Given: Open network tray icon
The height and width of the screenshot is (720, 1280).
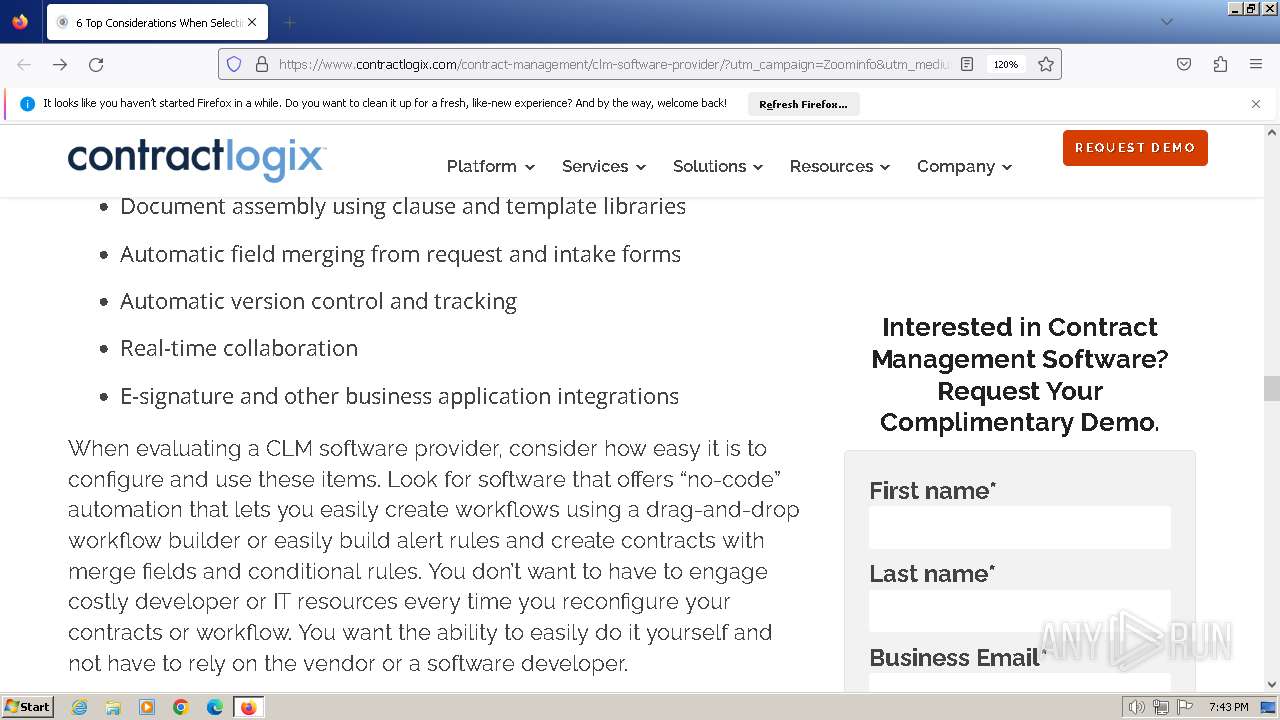Looking at the screenshot, I should point(1160,707).
